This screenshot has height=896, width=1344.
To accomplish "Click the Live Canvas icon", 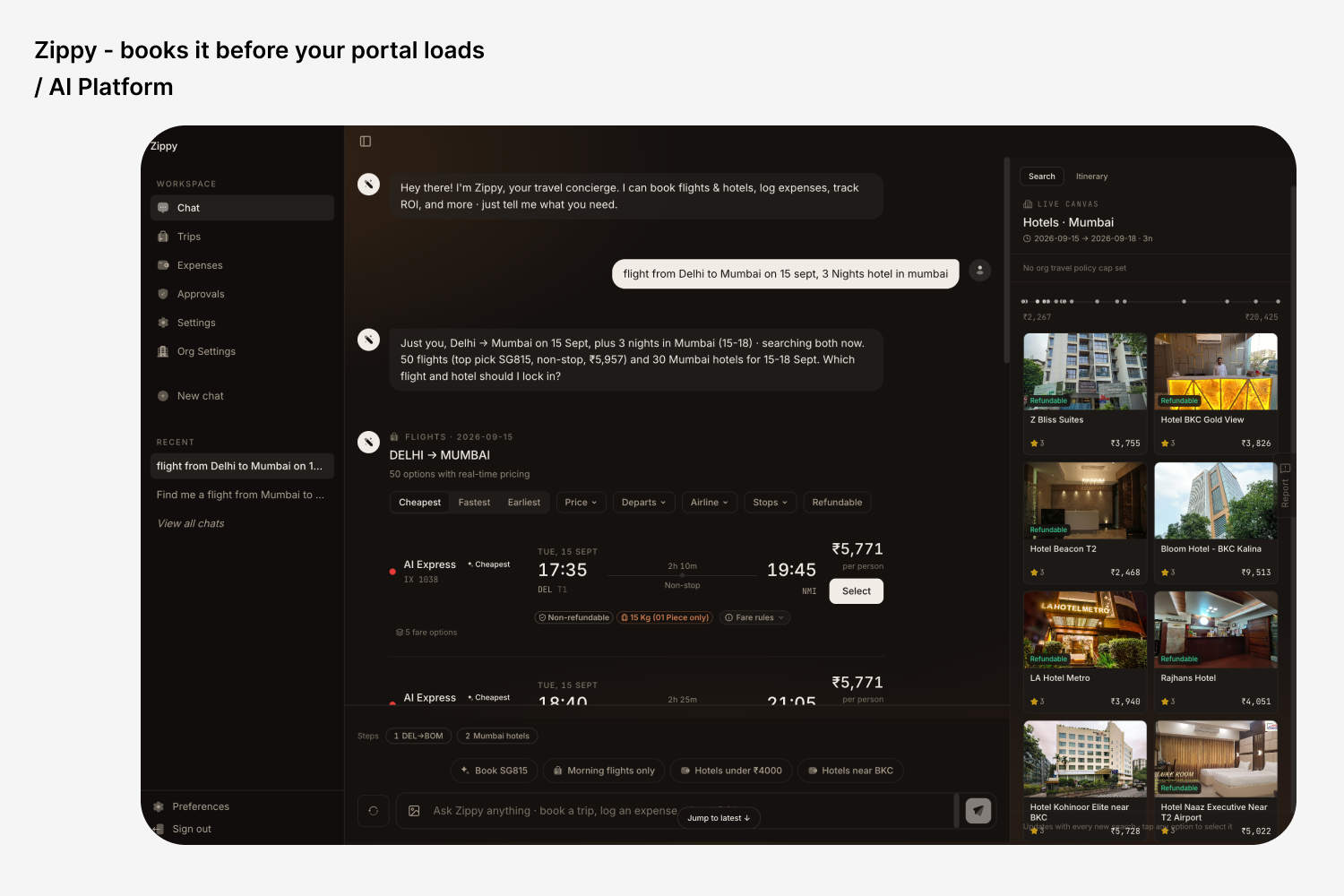I will (x=1028, y=204).
